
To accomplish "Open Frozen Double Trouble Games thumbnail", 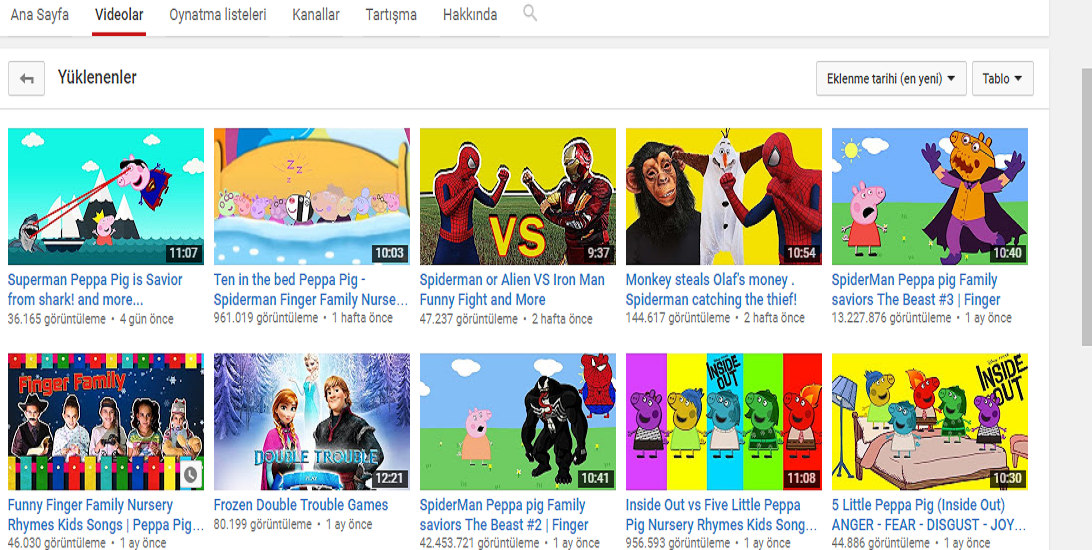I will (x=312, y=422).
